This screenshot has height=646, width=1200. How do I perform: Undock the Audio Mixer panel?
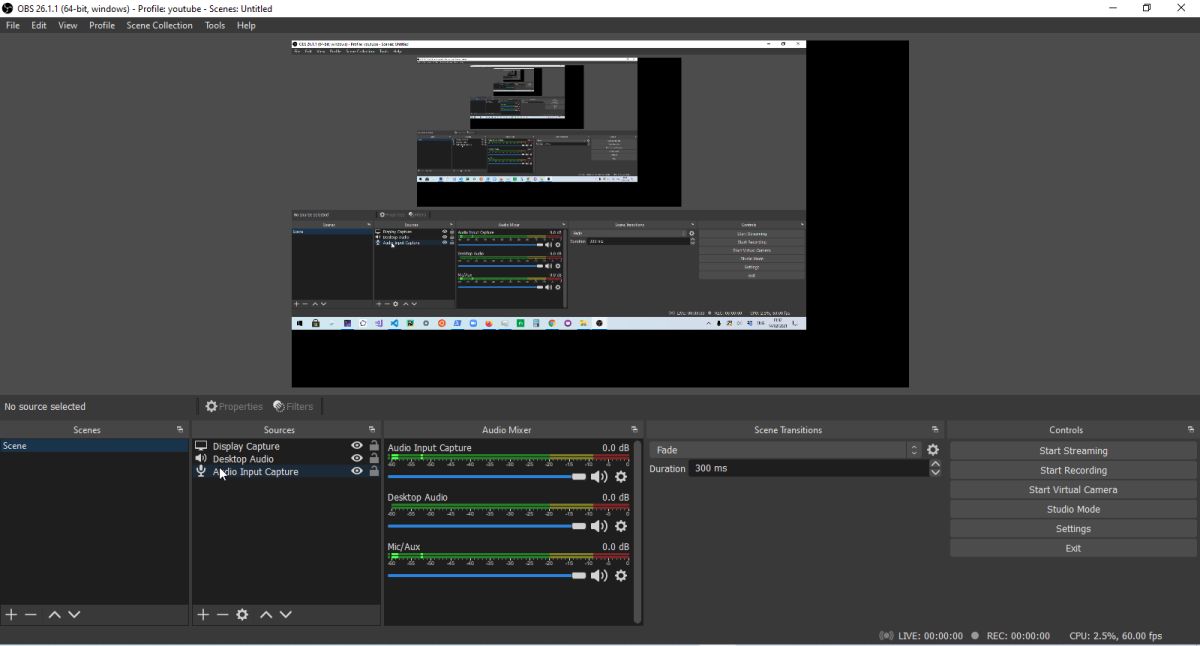pyautogui.click(x=634, y=430)
